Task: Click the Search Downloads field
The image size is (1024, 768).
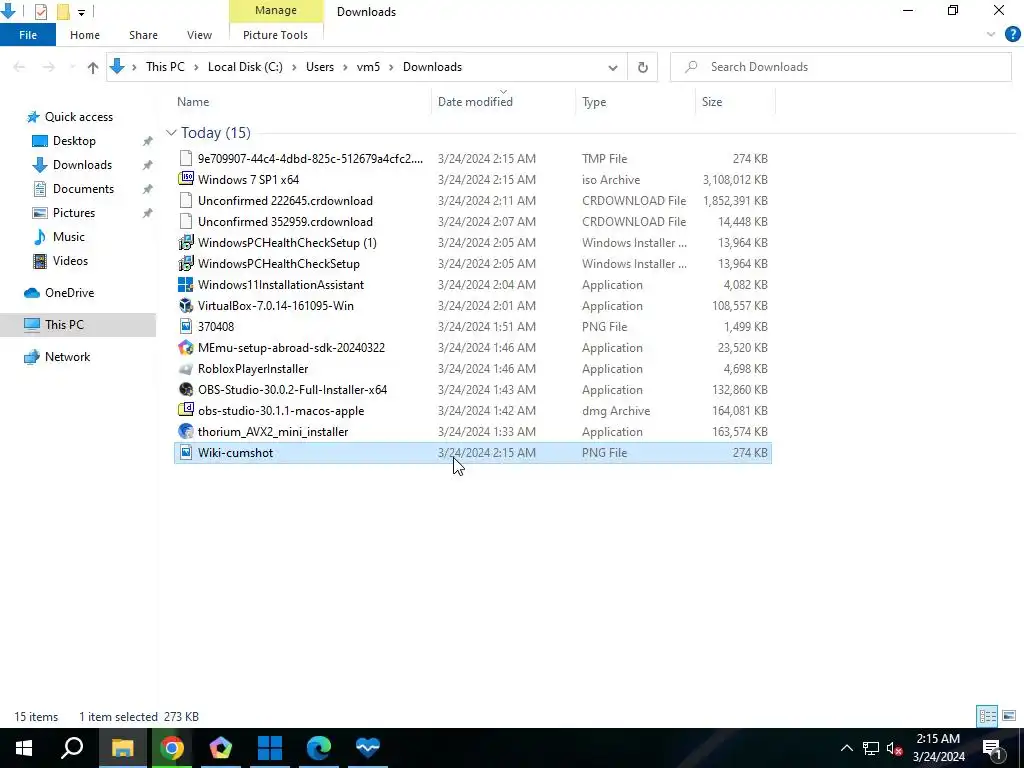Action: pyautogui.click(x=841, y=67)
